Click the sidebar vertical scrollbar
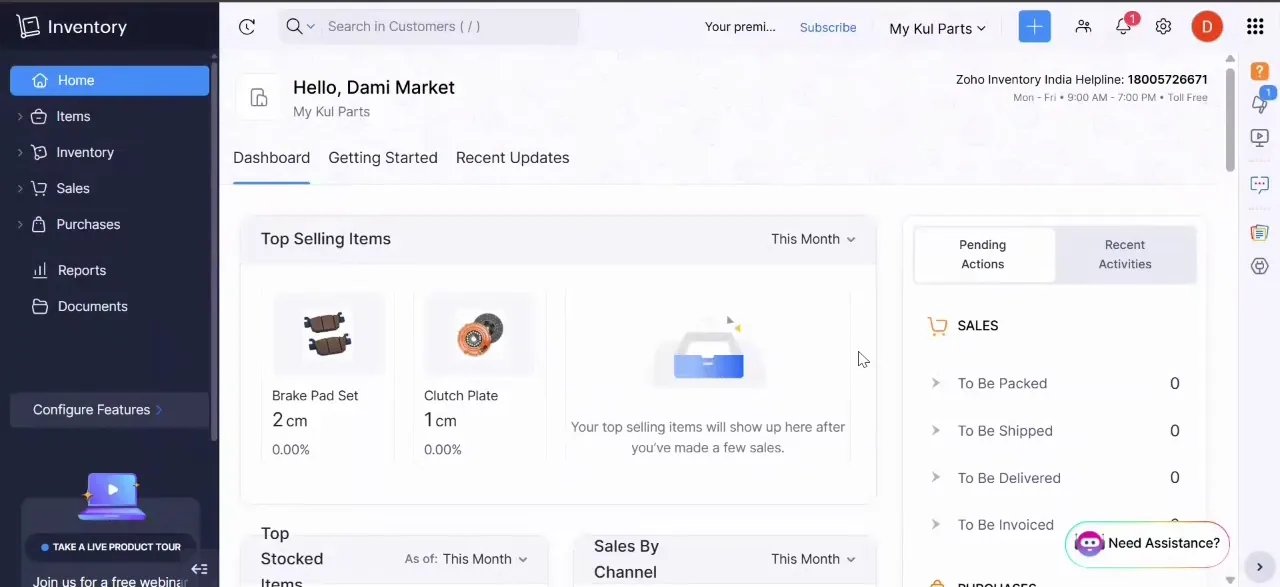Viewport: 1280px width, 587px height. pos(214,250)
